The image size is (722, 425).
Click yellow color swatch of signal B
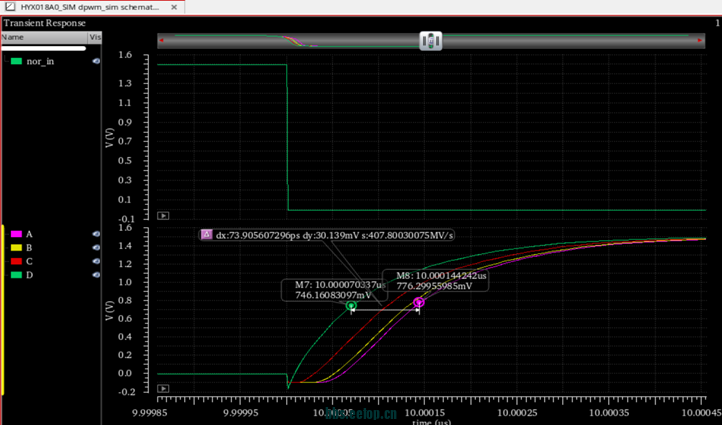[16, 248]
